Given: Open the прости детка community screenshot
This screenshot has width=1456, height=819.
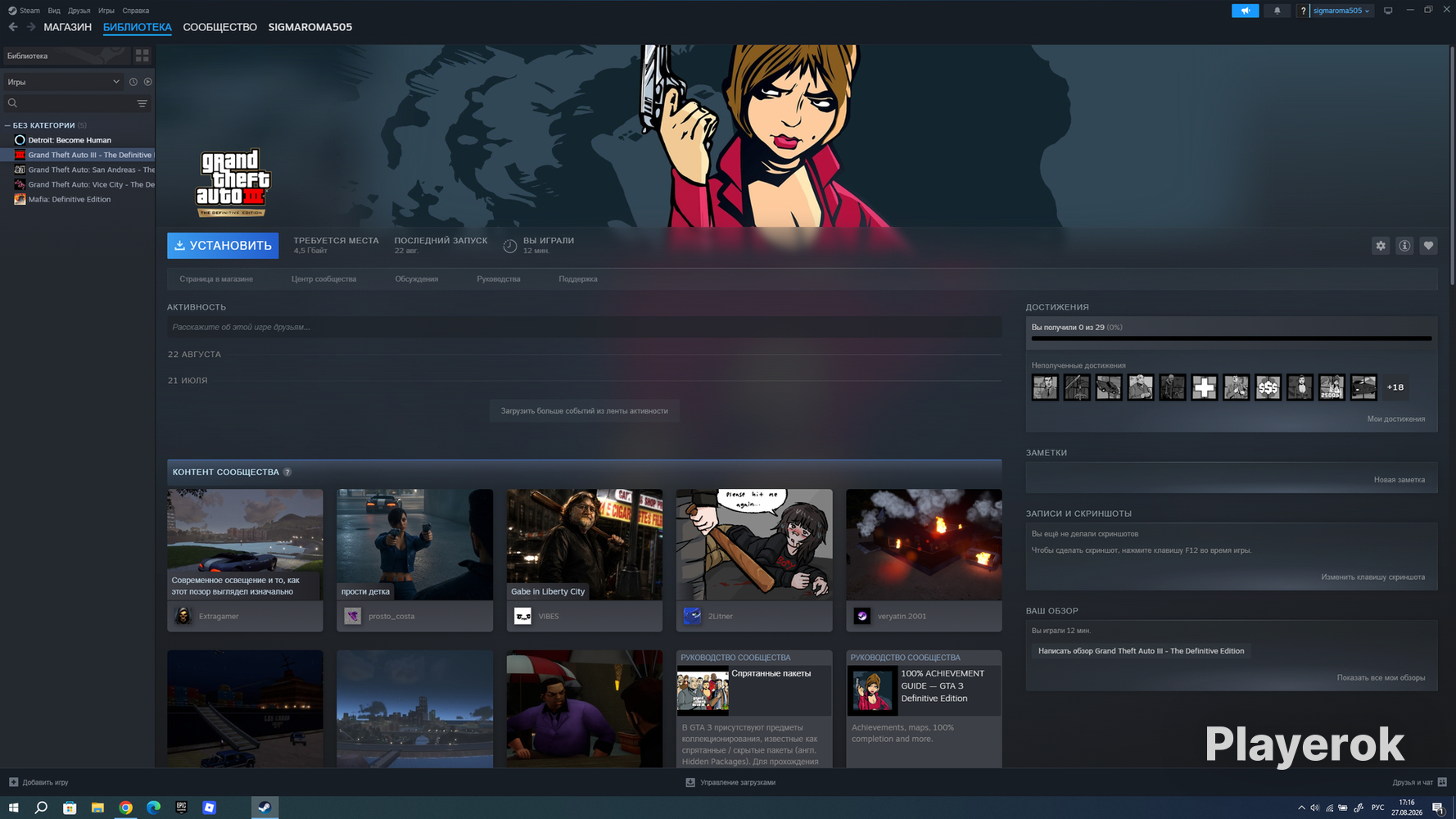Looking at the screenshot, I should click(414, 545).
